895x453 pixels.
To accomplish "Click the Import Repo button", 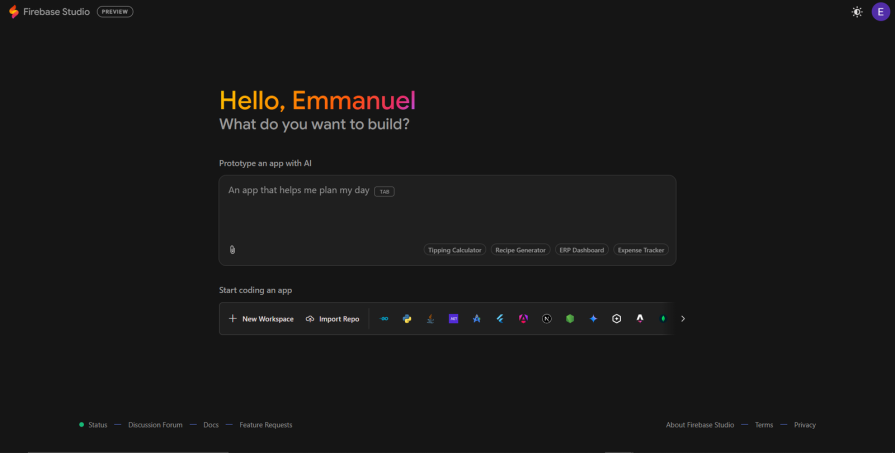I will click(x=333, y=319).
